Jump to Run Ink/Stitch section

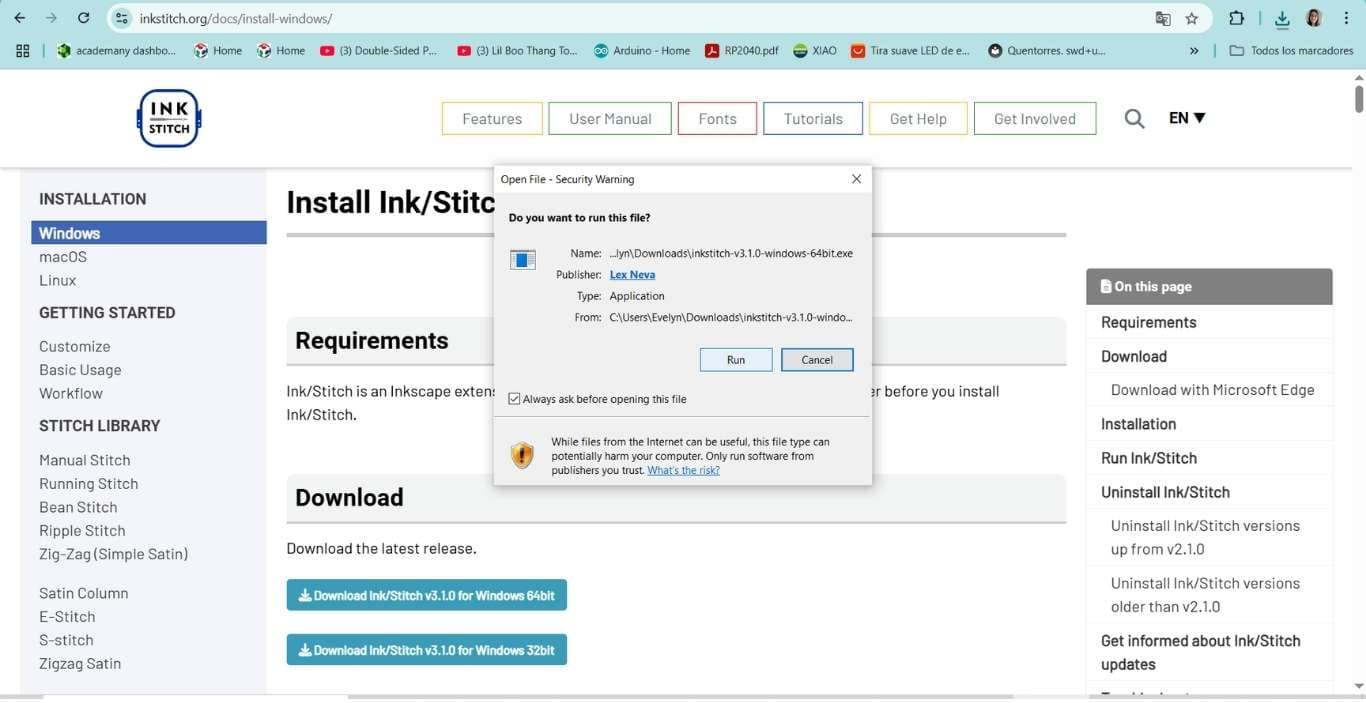point(1149,458)
